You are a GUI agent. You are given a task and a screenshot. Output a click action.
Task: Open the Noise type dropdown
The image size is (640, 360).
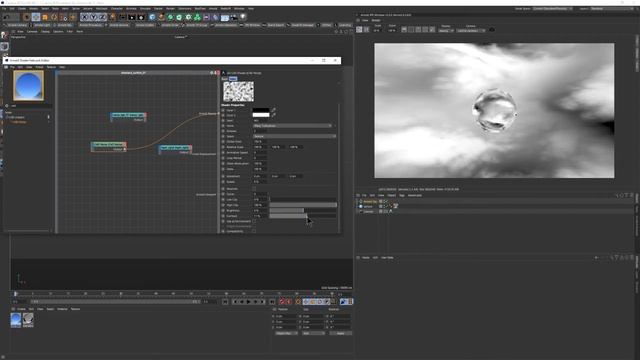click(293, 126)
